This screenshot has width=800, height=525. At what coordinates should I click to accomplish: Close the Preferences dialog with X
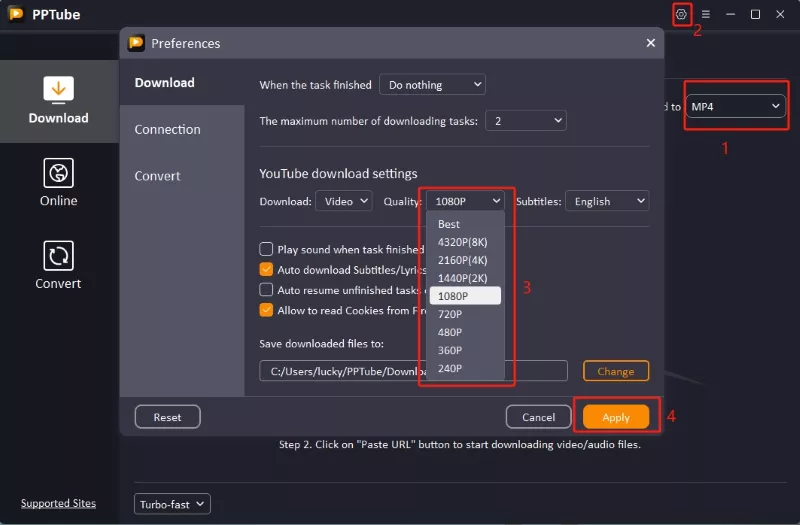[x=651, y=43]
